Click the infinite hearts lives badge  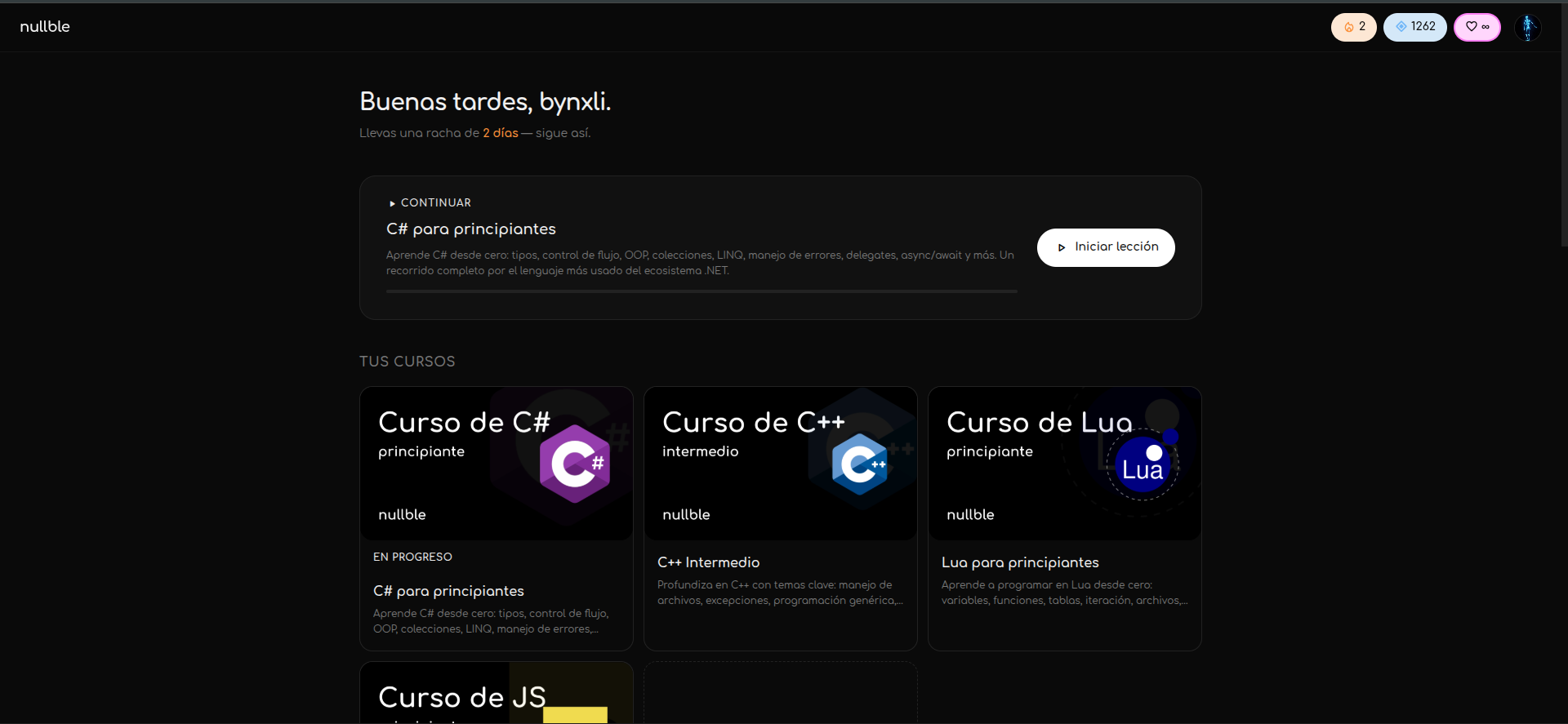pyautogui.click(x=1477, y=27)
